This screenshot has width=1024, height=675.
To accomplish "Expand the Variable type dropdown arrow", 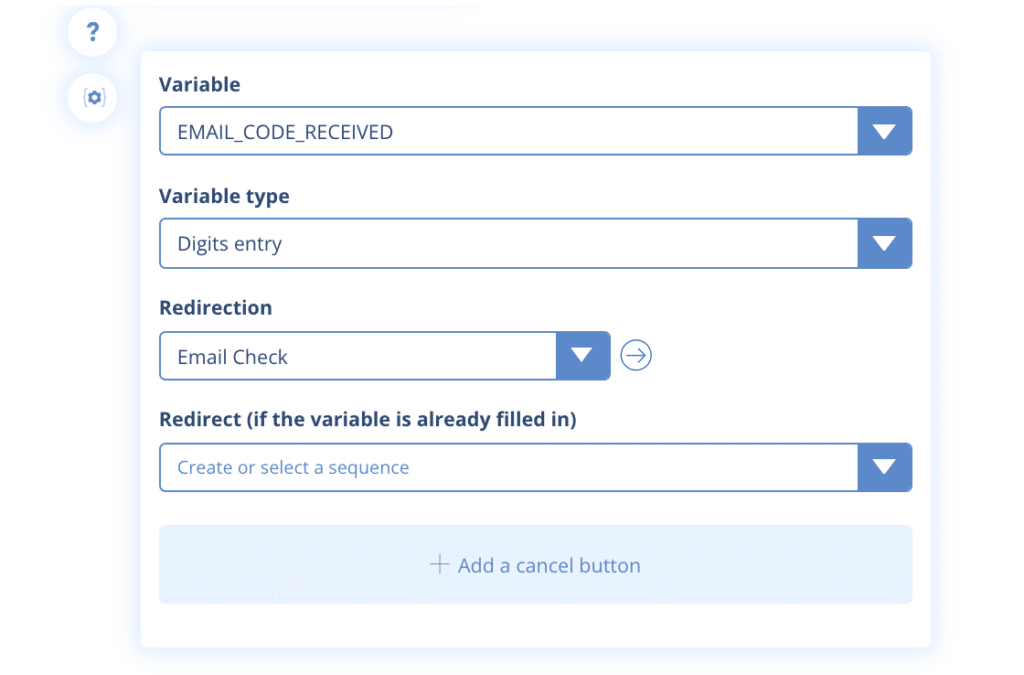I will pos(884,243).
